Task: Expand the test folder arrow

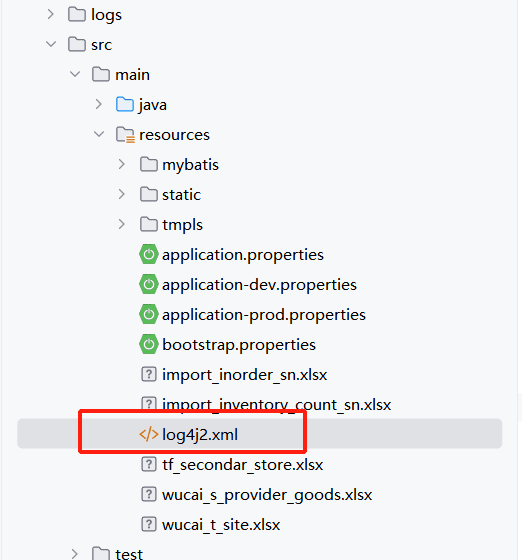Action: (x=75, y=554)
